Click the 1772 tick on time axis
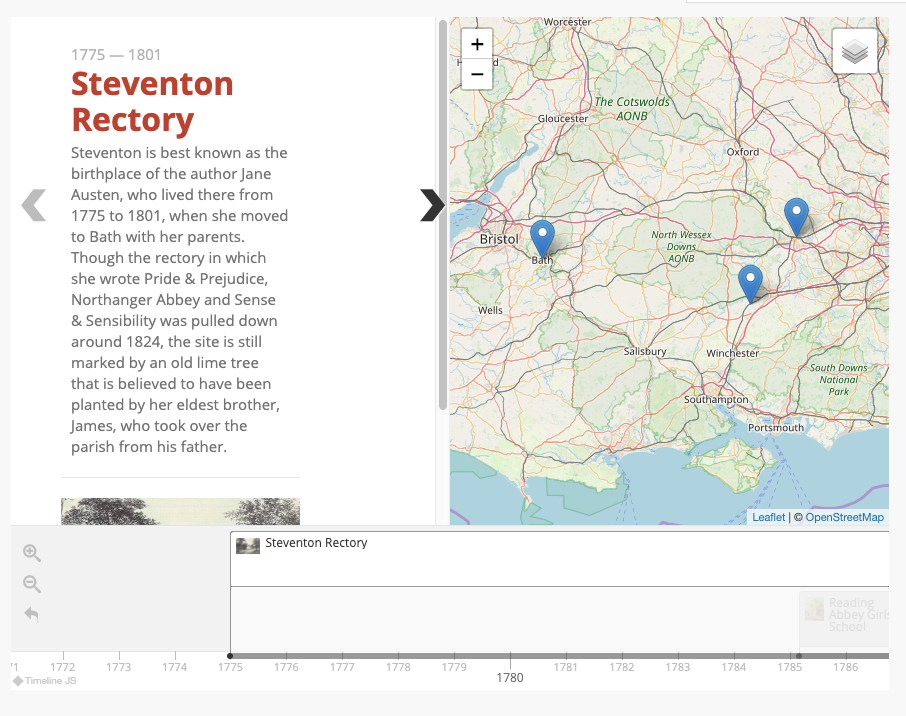This screenshot has width=906, height=716. click(x=62, y=667)
